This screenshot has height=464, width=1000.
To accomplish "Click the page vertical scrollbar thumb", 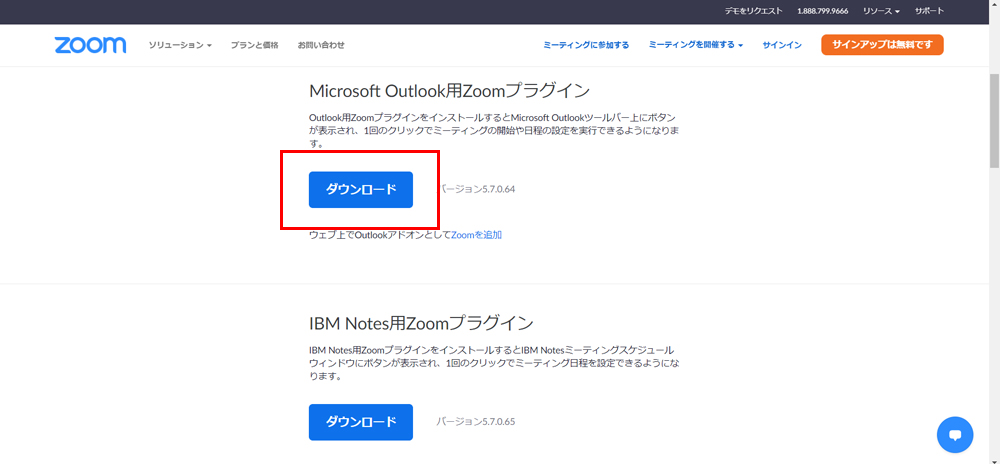I will click(994, 121).
